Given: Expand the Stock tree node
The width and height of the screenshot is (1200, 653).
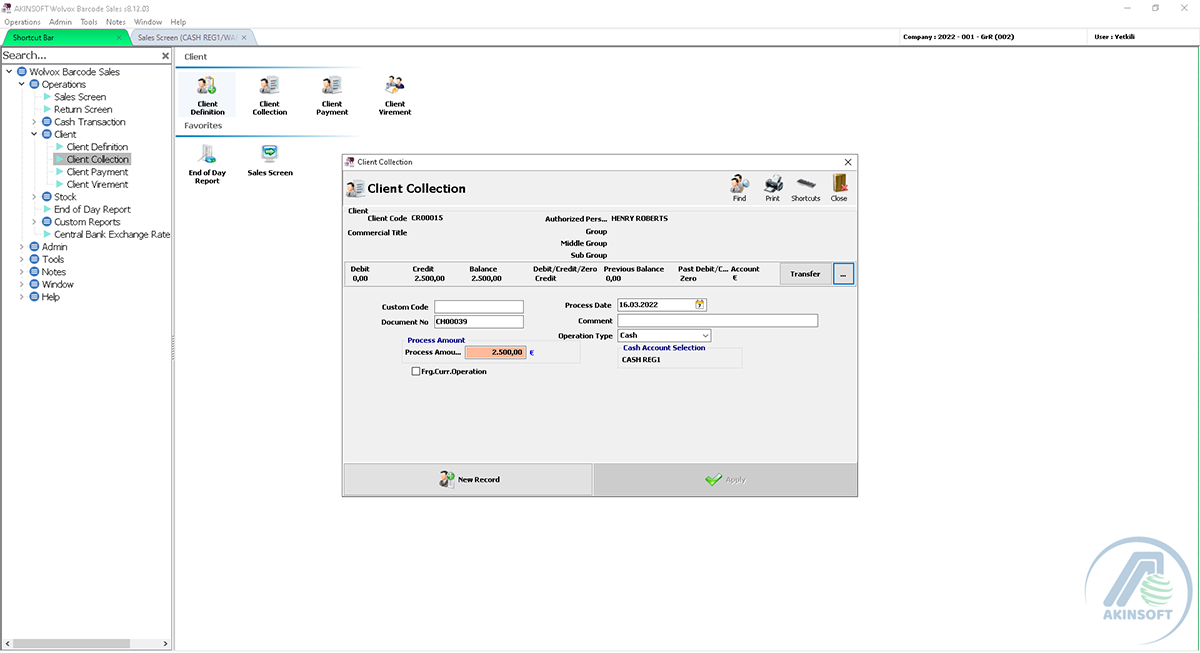Looking at the screenshot, I should 34,197.
